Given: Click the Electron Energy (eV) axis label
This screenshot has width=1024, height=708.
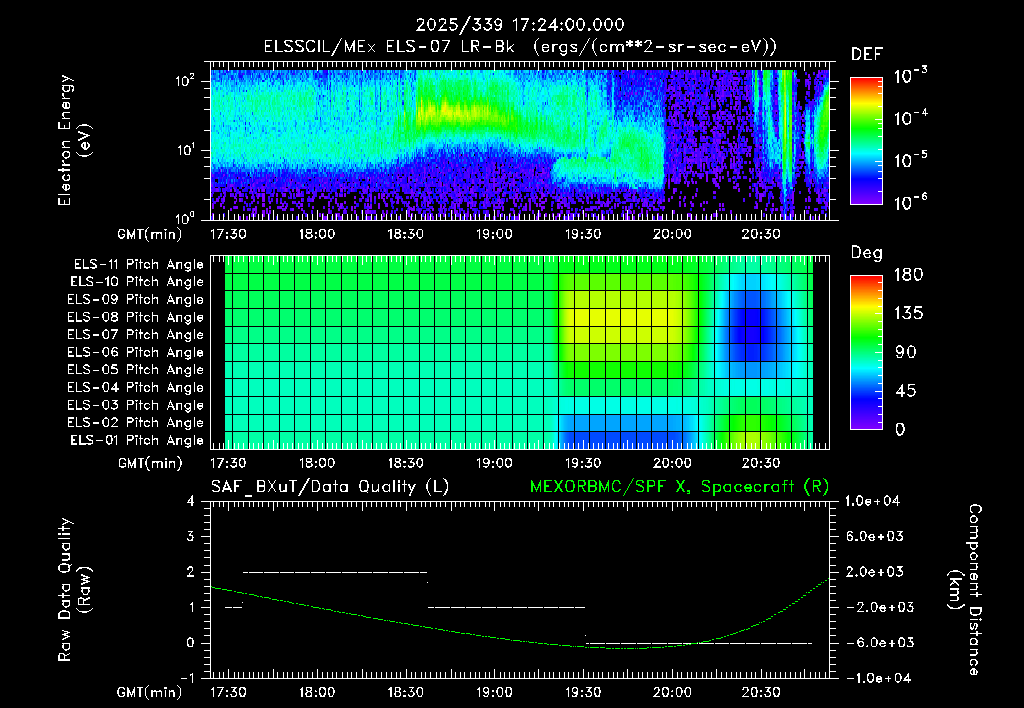Looking at the screenshot, I should [74, 140].
